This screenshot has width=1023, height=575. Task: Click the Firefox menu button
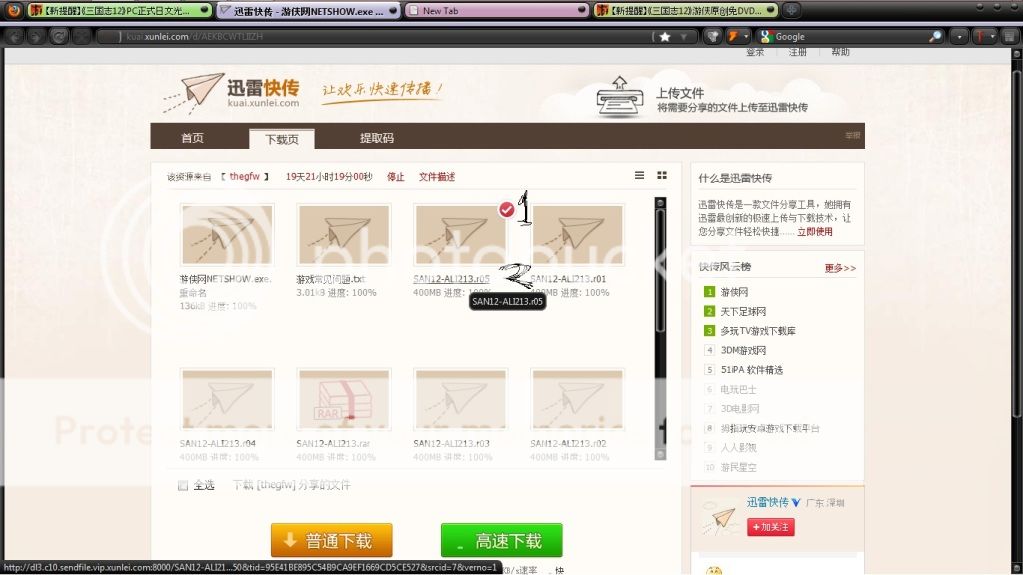pos(14,10)
